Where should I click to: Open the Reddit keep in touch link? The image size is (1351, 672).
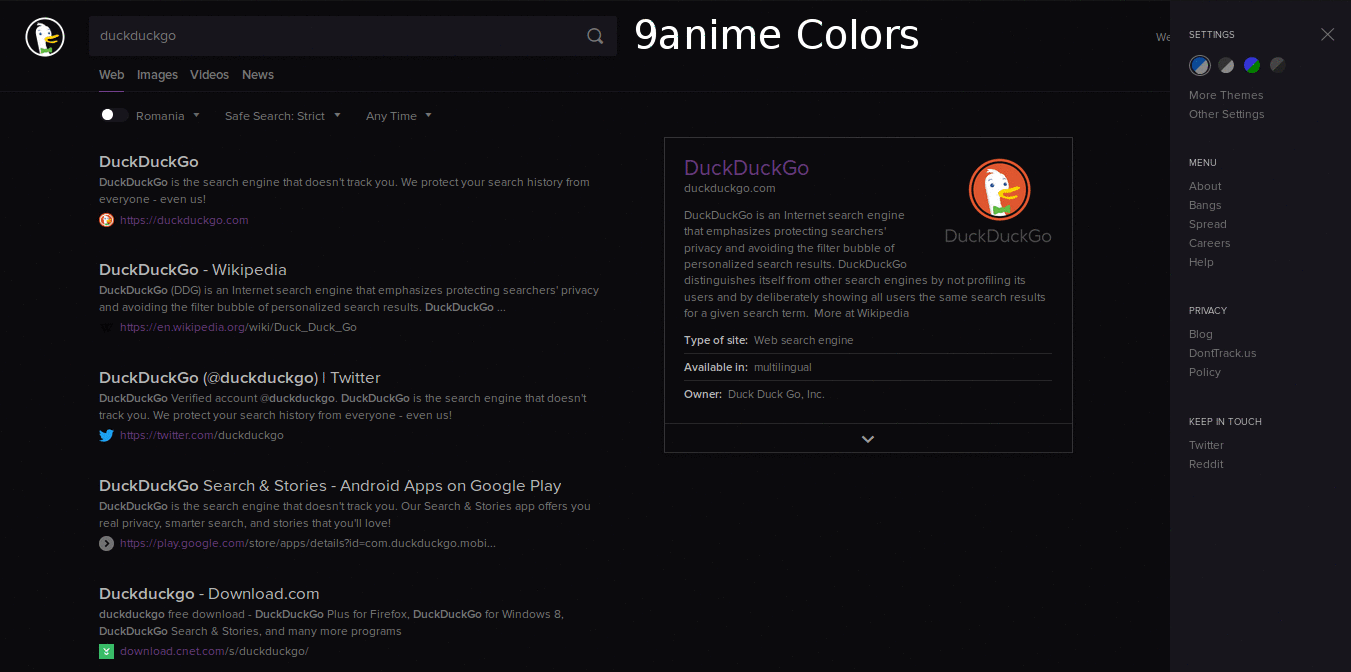[1206, 464]
